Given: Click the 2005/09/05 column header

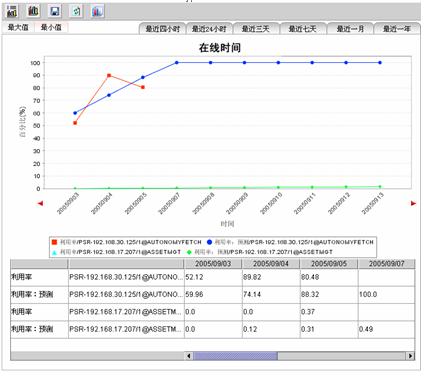Looking at the screenshot, I should pos(329,264).
